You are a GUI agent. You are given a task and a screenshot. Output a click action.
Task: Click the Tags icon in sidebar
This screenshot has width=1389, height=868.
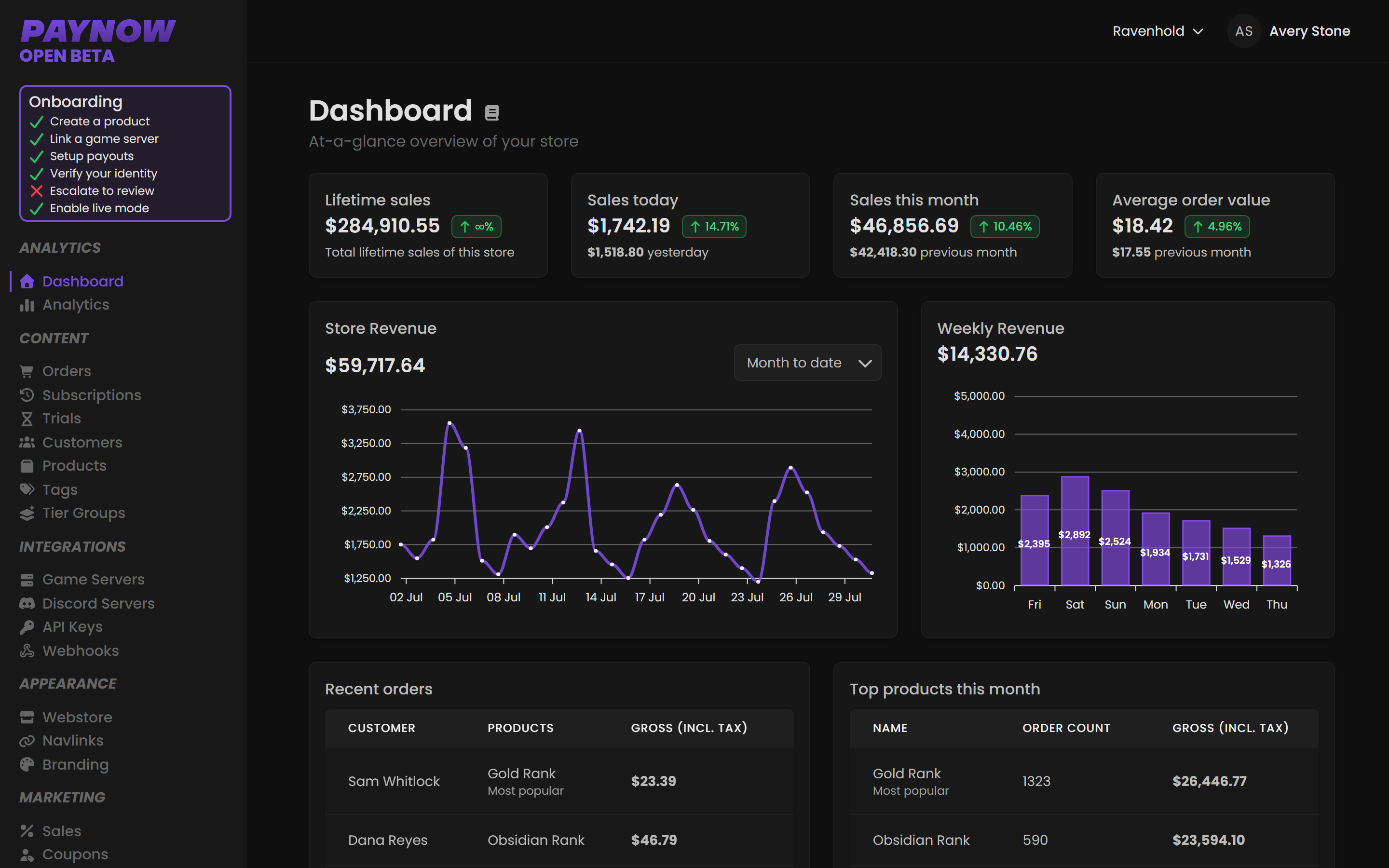[x=27, y=489]
